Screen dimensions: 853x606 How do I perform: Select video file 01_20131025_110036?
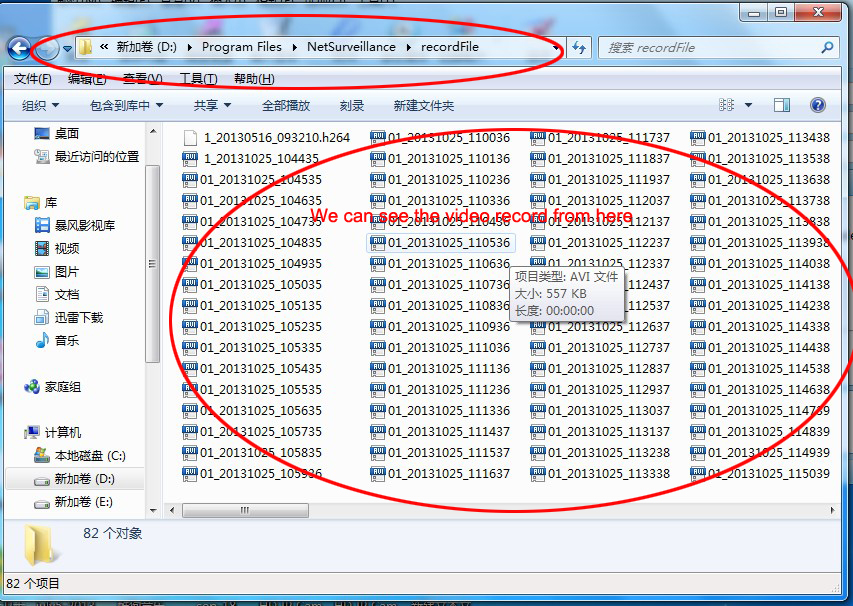(448, 138)
